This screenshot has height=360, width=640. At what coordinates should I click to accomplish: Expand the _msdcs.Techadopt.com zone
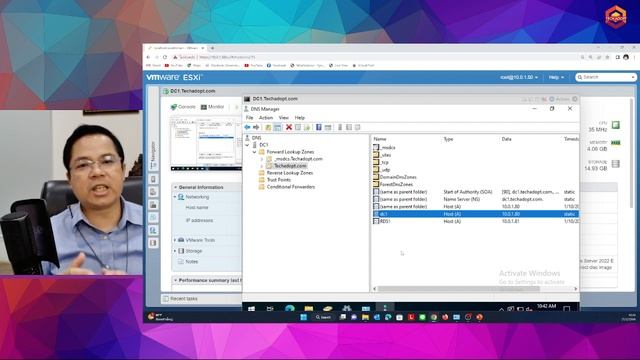[x=262, y=159]
